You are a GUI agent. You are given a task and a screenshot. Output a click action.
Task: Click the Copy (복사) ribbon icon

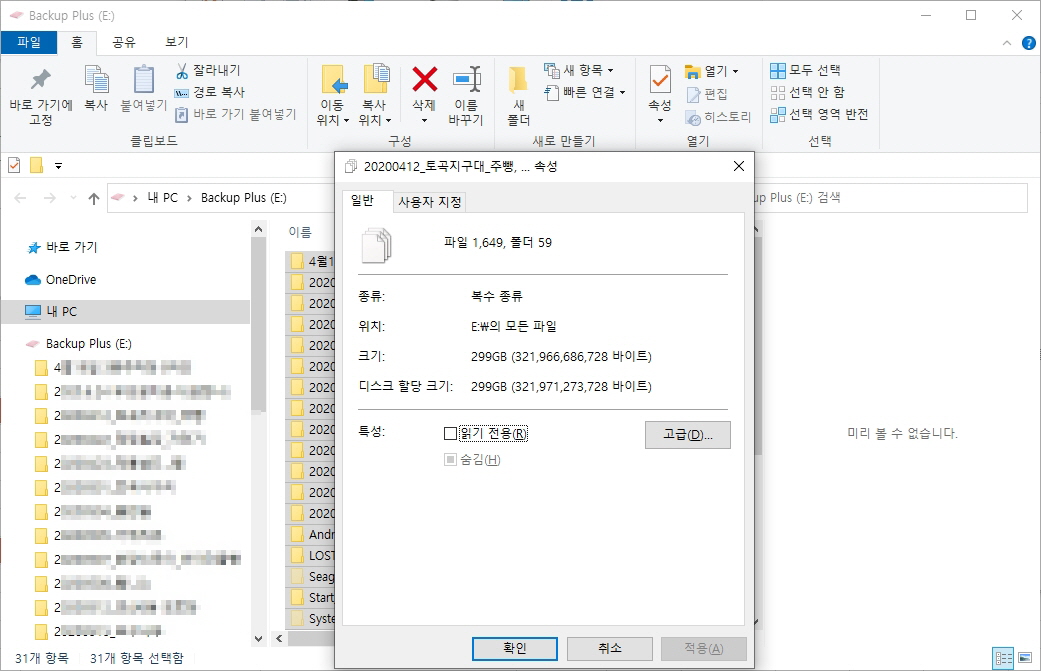[x=96, y=88]
